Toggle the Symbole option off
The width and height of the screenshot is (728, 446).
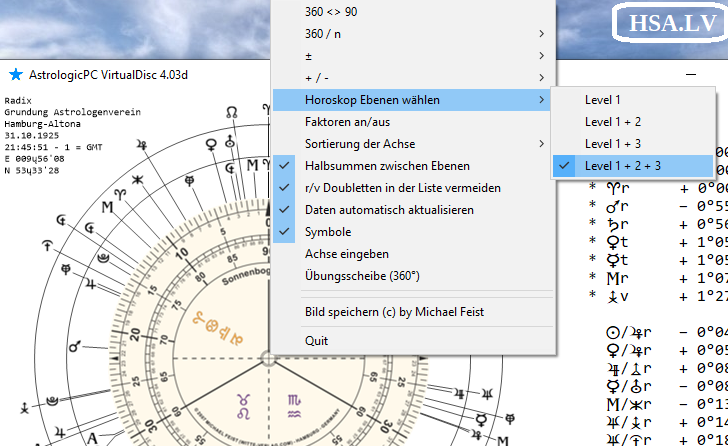click(x=327, y=232)
